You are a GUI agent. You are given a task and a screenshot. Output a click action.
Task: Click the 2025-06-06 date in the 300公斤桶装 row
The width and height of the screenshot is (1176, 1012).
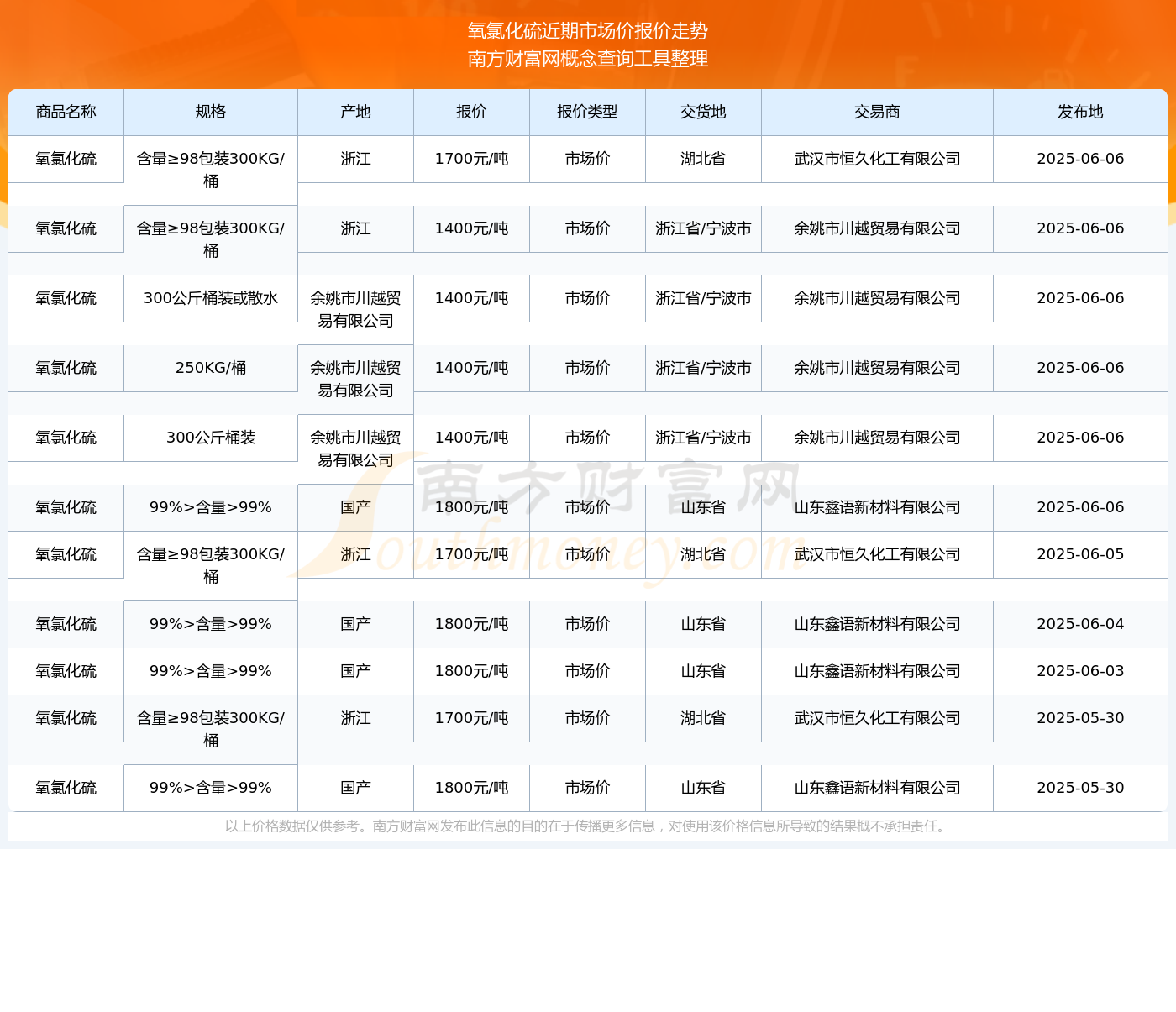tap(1080, 438)
